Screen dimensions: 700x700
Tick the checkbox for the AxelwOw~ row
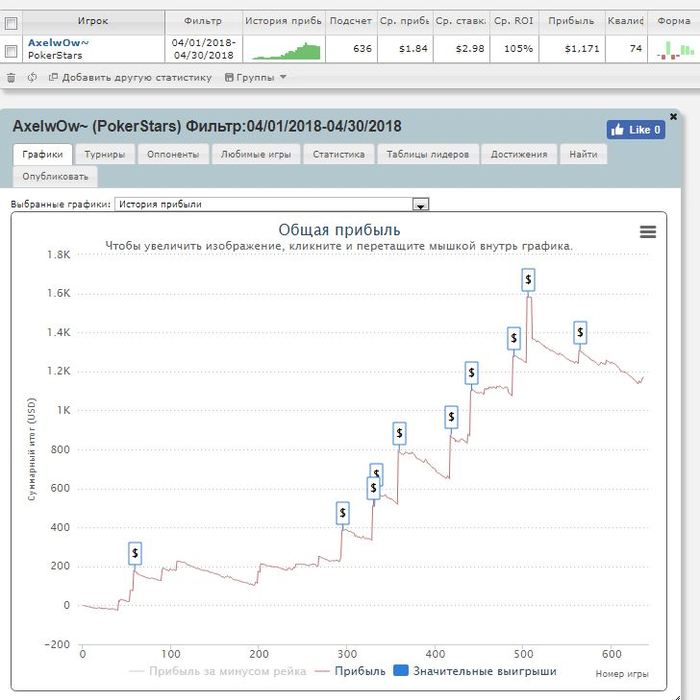pyautogui.click(x=11, y=50)
